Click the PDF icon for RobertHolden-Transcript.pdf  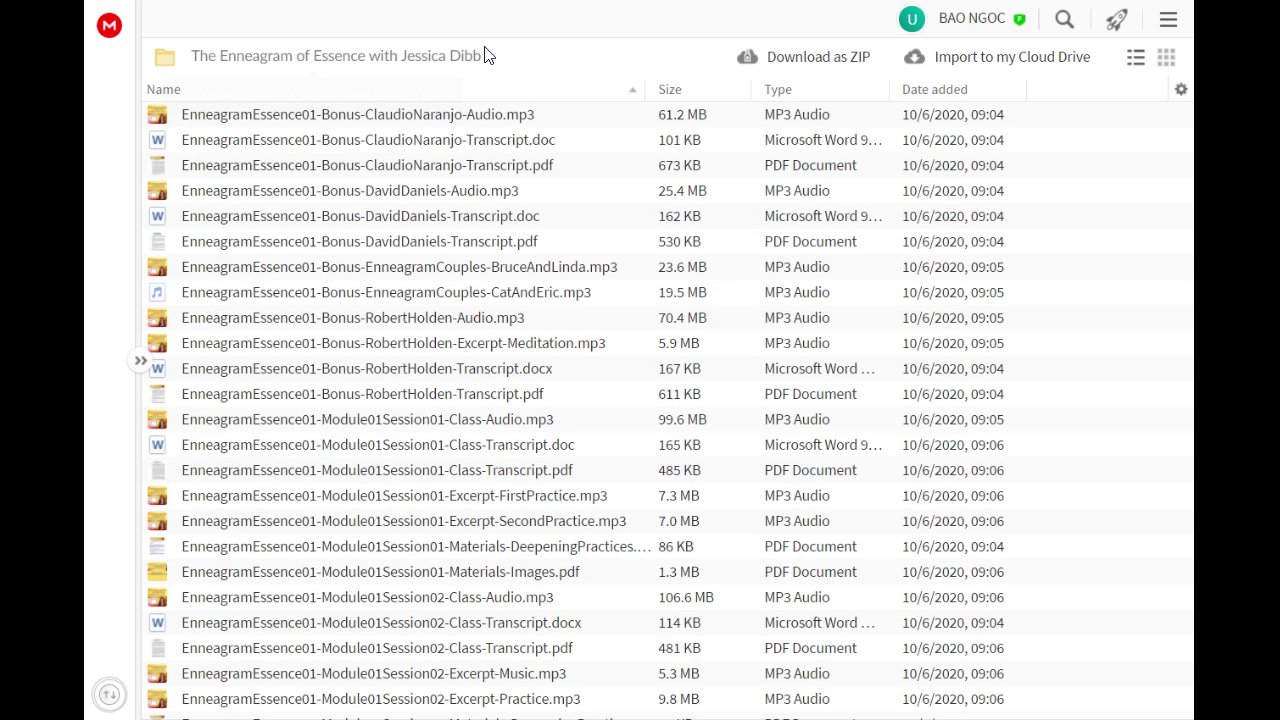(157, 394)
